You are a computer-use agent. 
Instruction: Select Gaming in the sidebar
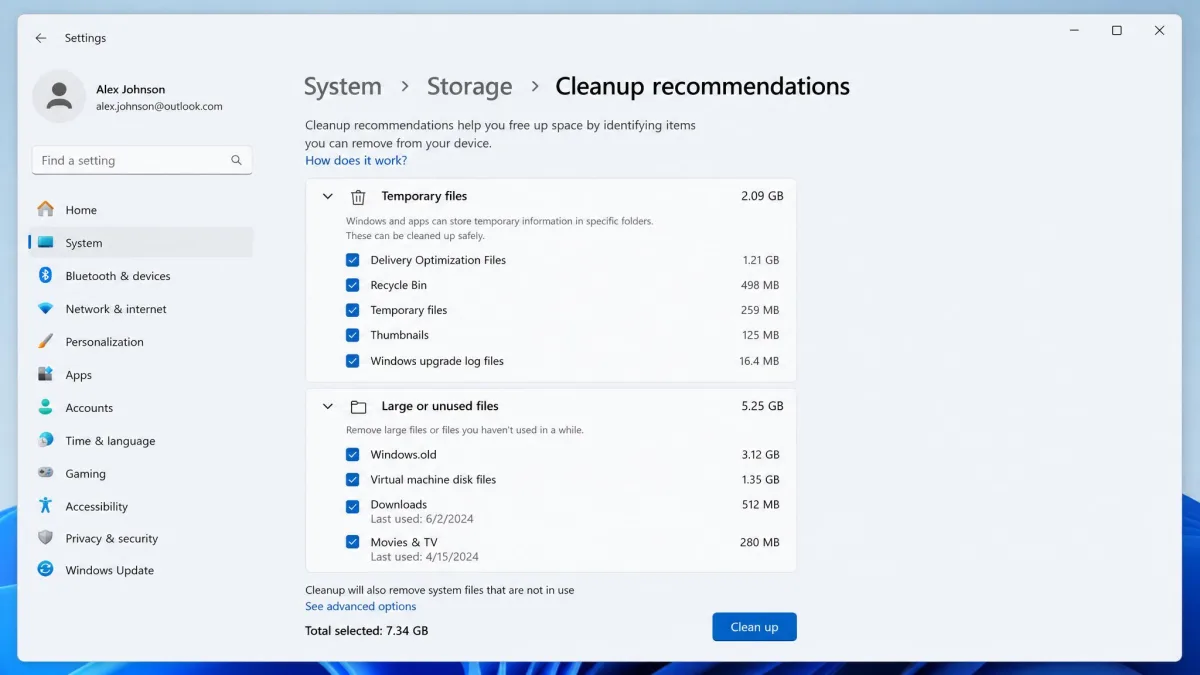pyautogui.click(x=141, y=473)
